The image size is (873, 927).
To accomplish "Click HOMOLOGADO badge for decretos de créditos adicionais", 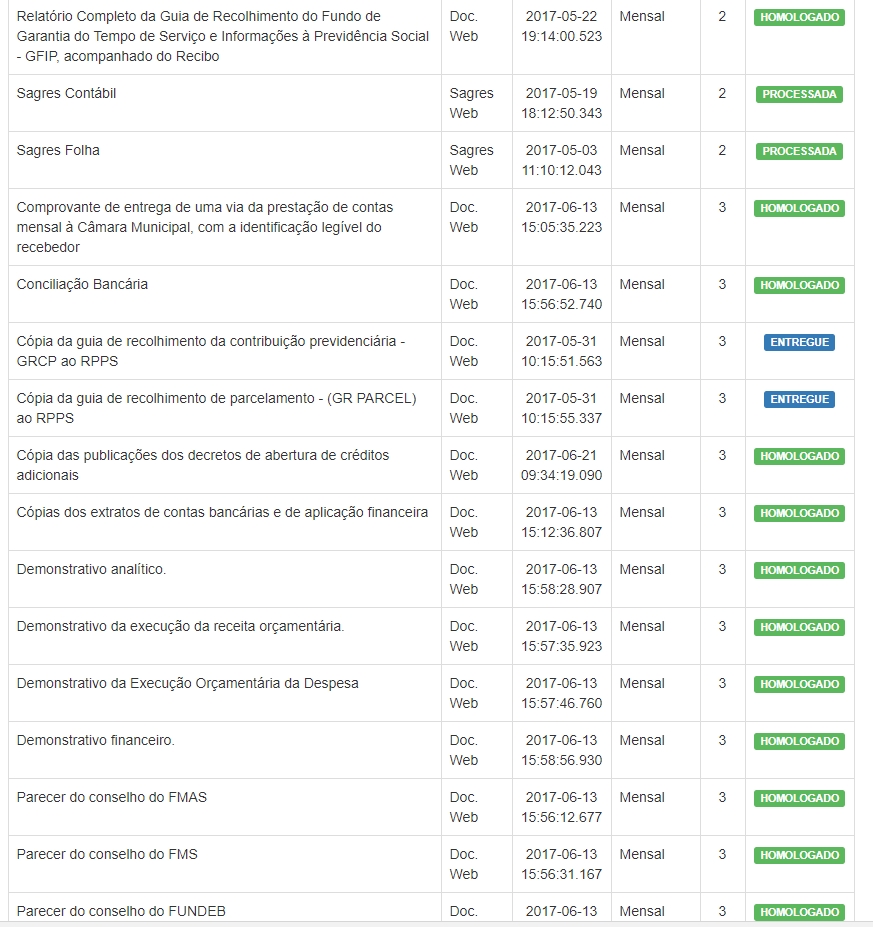I will point(799,456).
